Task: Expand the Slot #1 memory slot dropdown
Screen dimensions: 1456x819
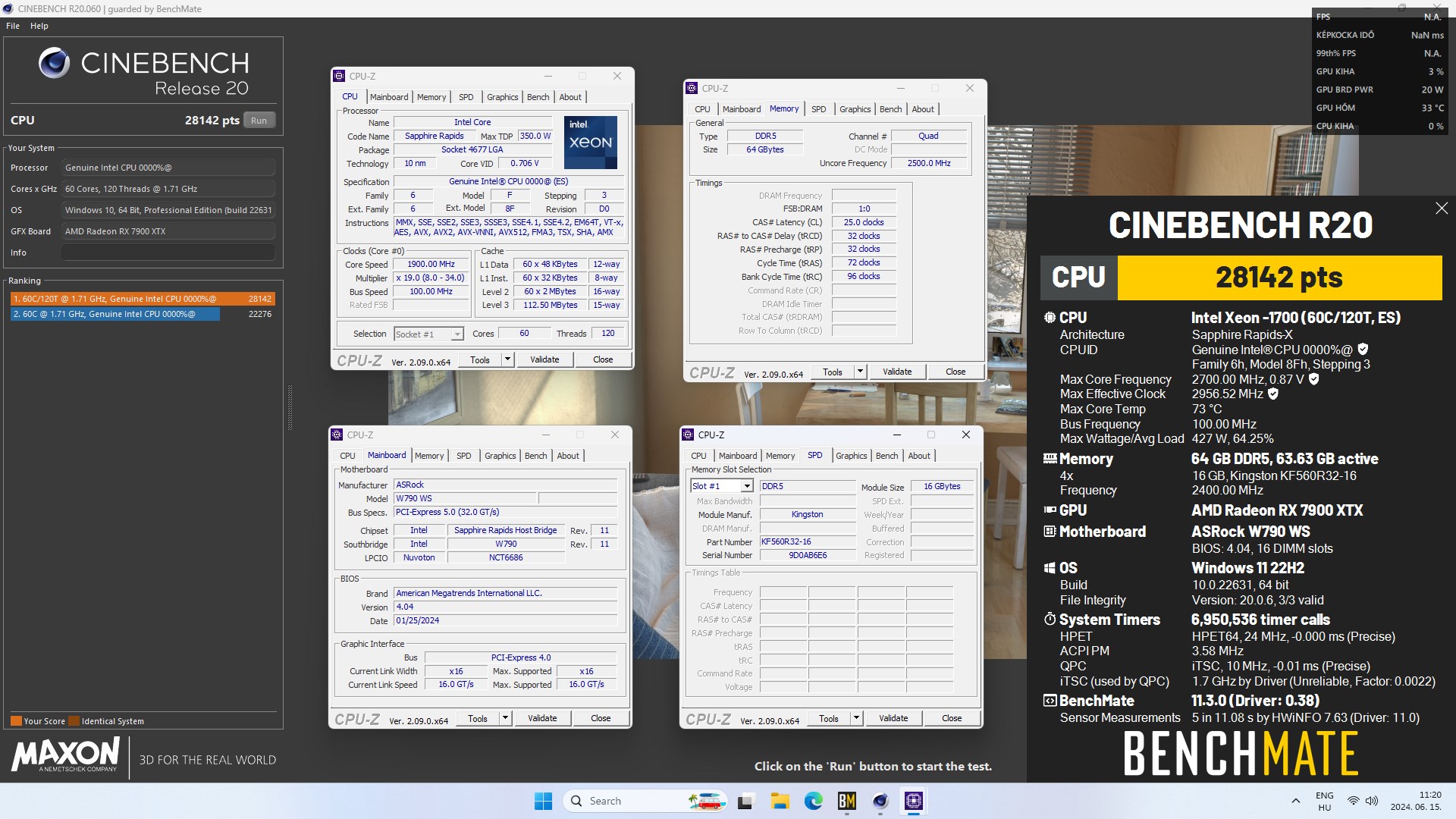Action: (x=747, y=486)
